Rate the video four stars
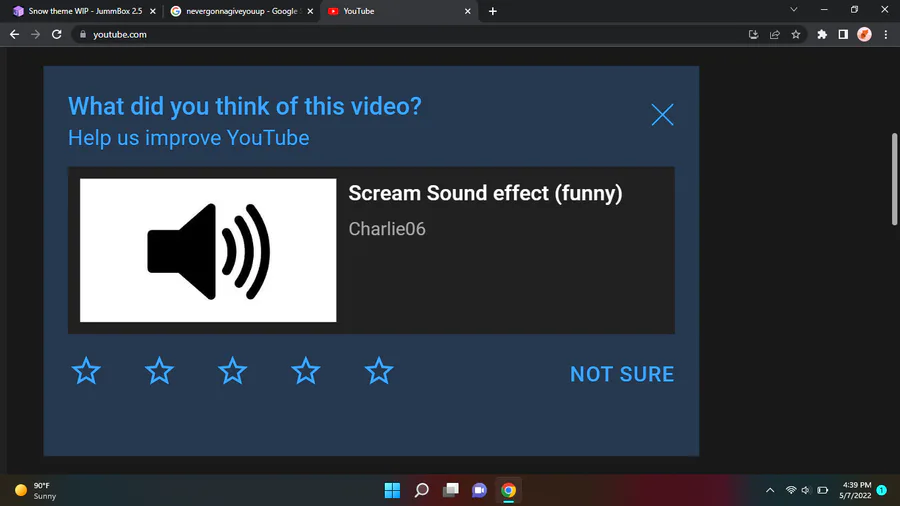The image size is (900, 506). tap(305, 371)
